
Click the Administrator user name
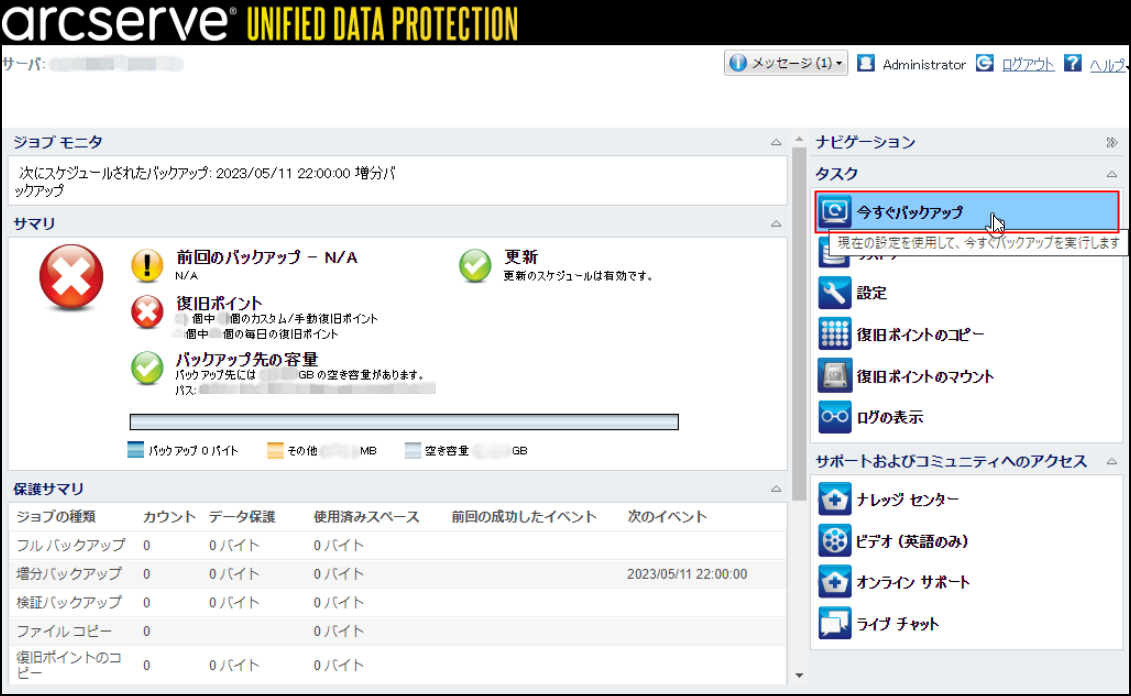(924, 65)
